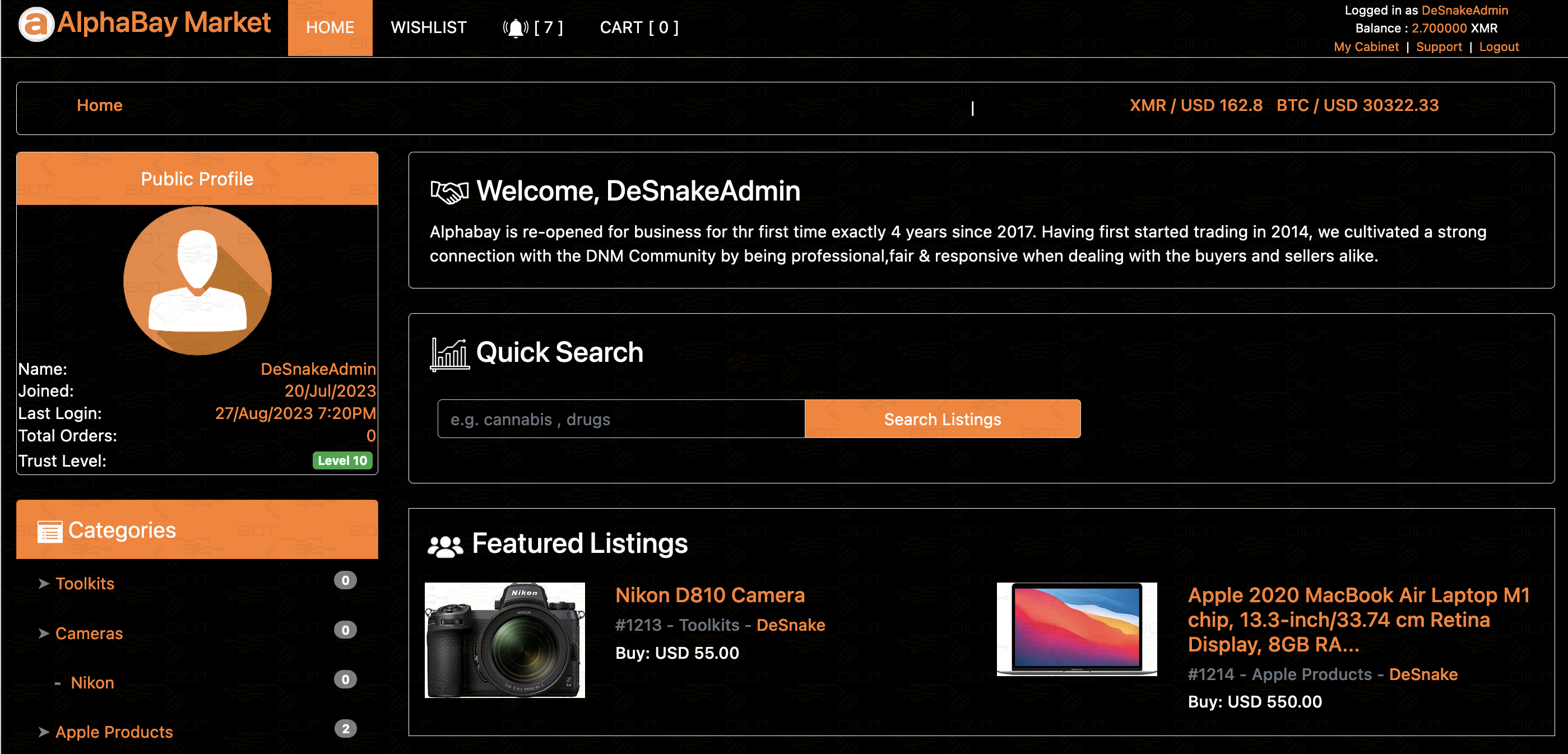Screen dimensions: 1568x754
Task: Open the Cameras category
Action: tap(89, 633)
